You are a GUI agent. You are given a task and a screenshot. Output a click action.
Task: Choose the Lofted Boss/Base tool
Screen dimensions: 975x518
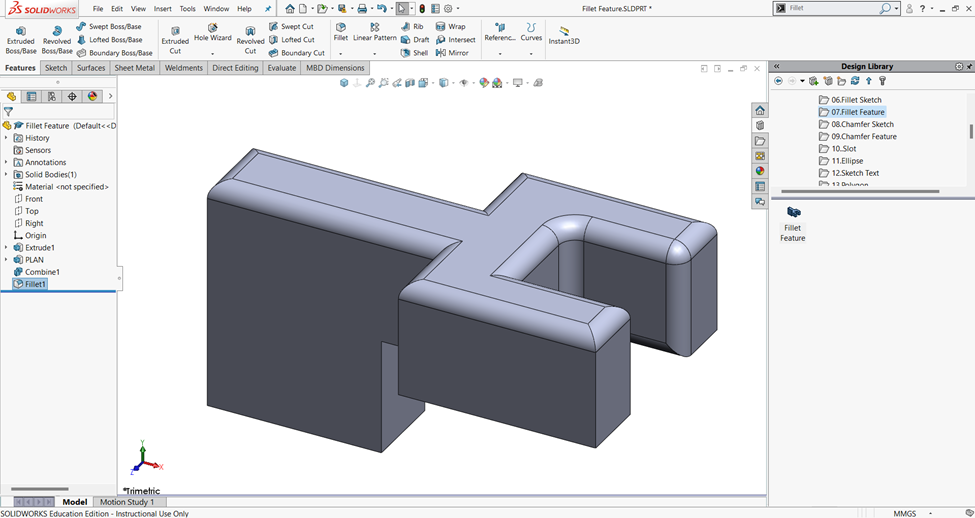109,40
